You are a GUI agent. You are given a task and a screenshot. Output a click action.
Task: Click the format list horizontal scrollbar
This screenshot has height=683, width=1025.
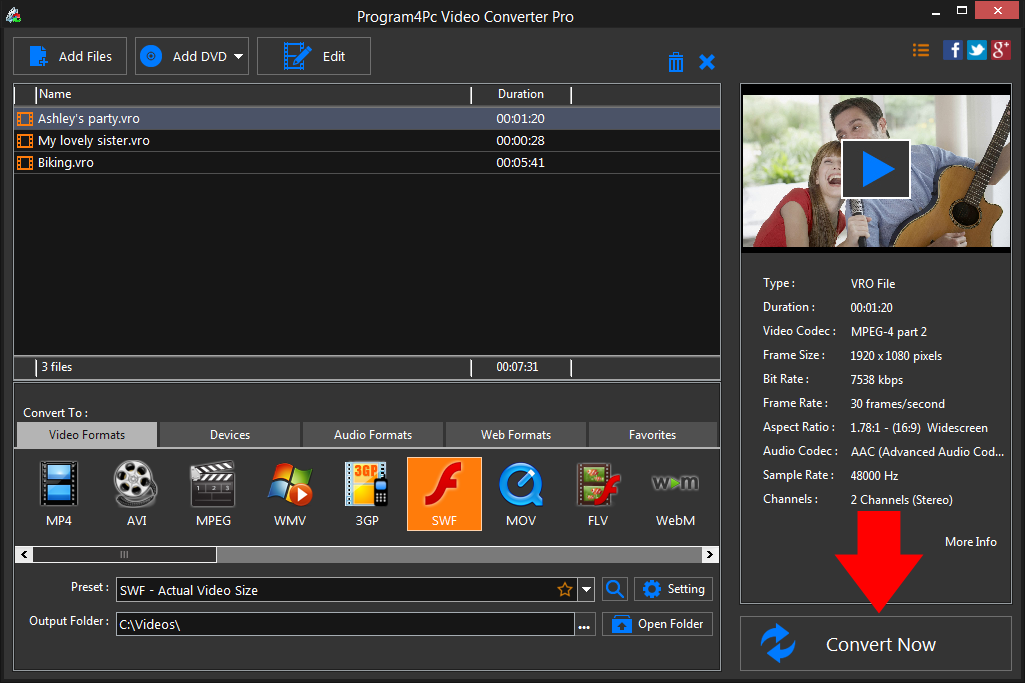[x=125, y=554]
